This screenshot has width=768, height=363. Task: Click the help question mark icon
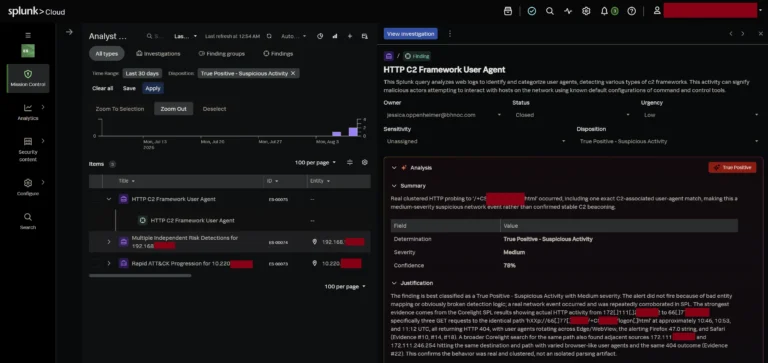coord(631,11)
